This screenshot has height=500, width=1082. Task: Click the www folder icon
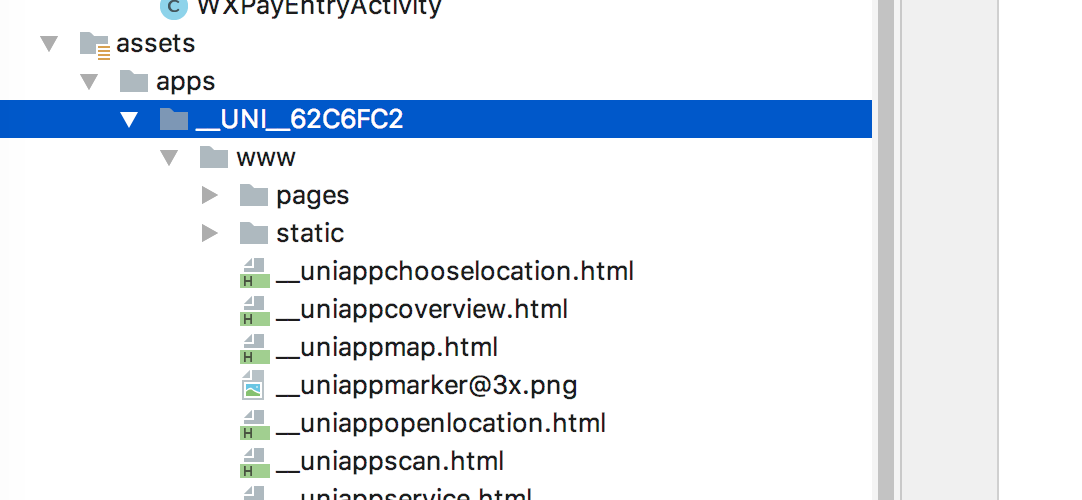pyautogui.click(x=214, y=157)
